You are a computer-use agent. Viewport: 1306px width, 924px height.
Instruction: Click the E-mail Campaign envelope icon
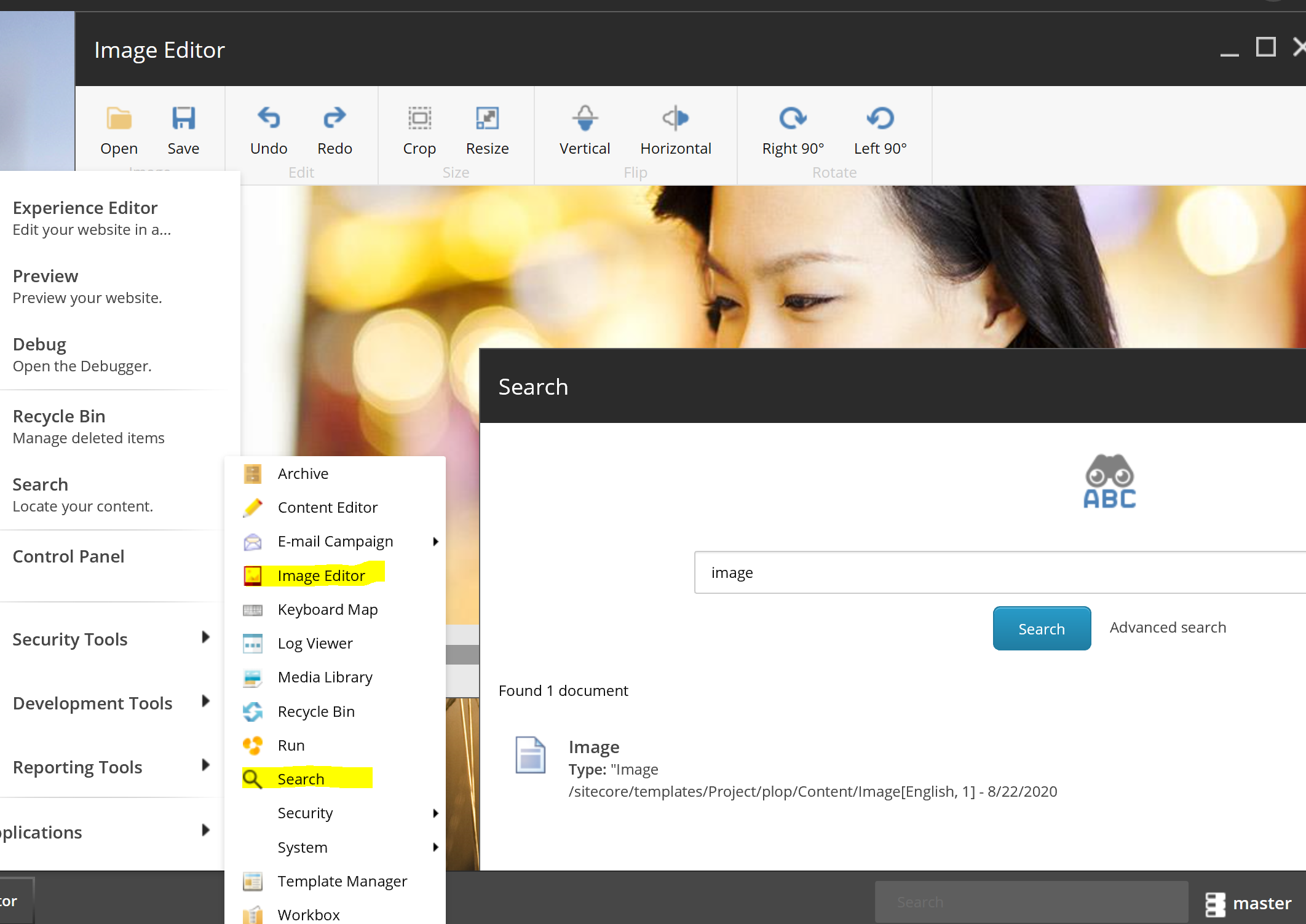[x=253, y=542]
